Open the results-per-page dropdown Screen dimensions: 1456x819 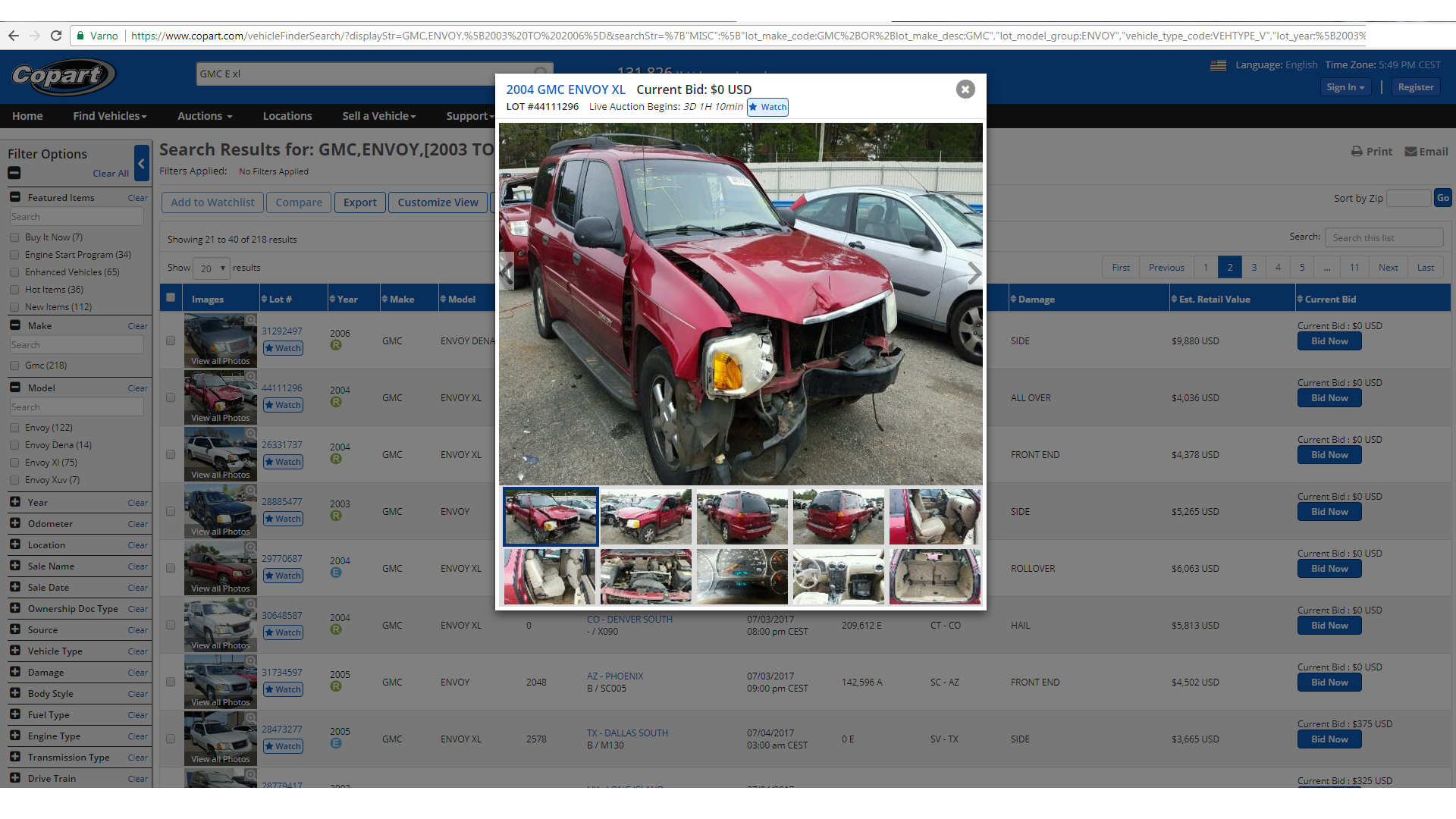[x=212, y=268]
